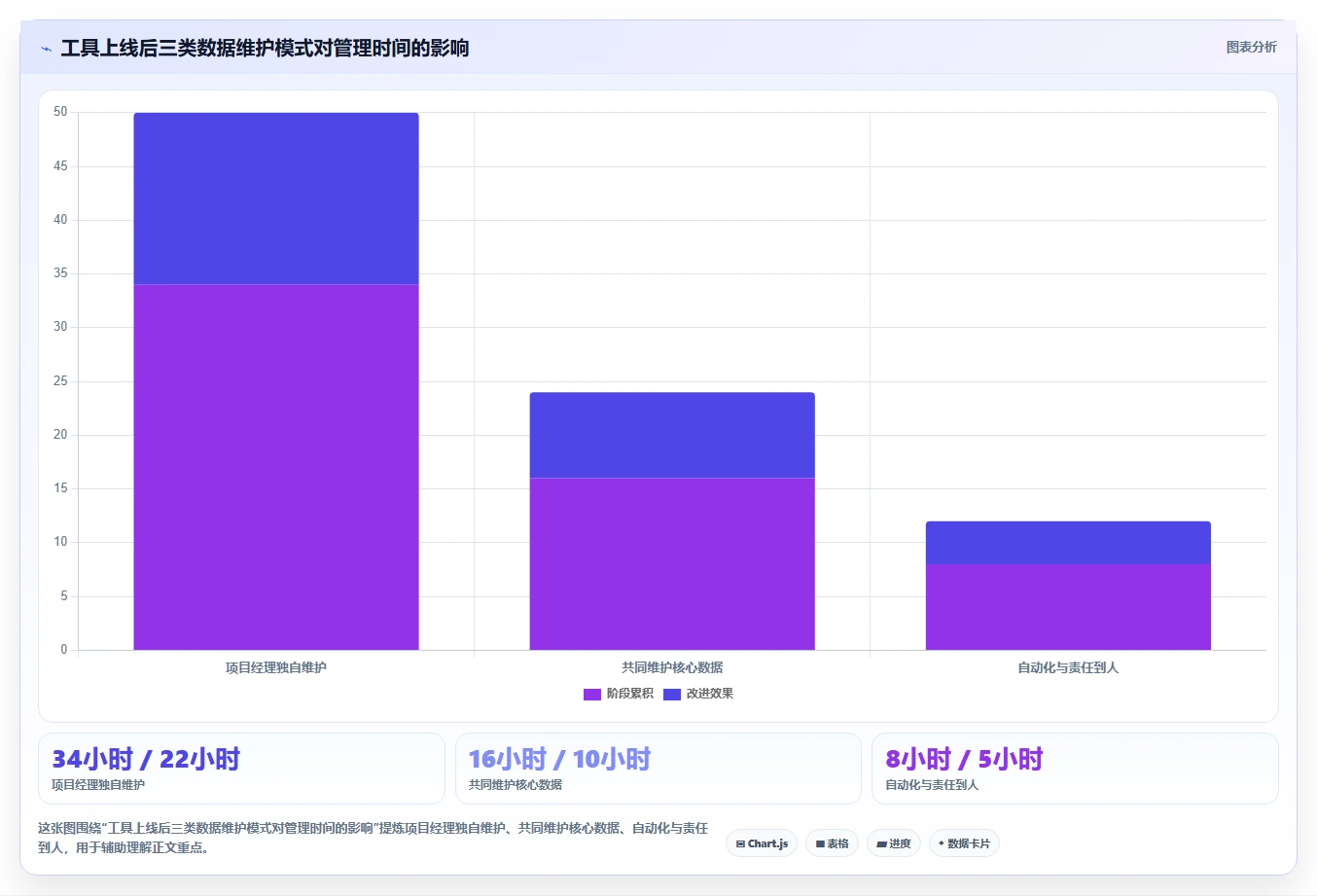This screenshot has height=896, width=1317.
Task: Click the 8小时 / 5小时 data card
Action: pos(1075,769)
